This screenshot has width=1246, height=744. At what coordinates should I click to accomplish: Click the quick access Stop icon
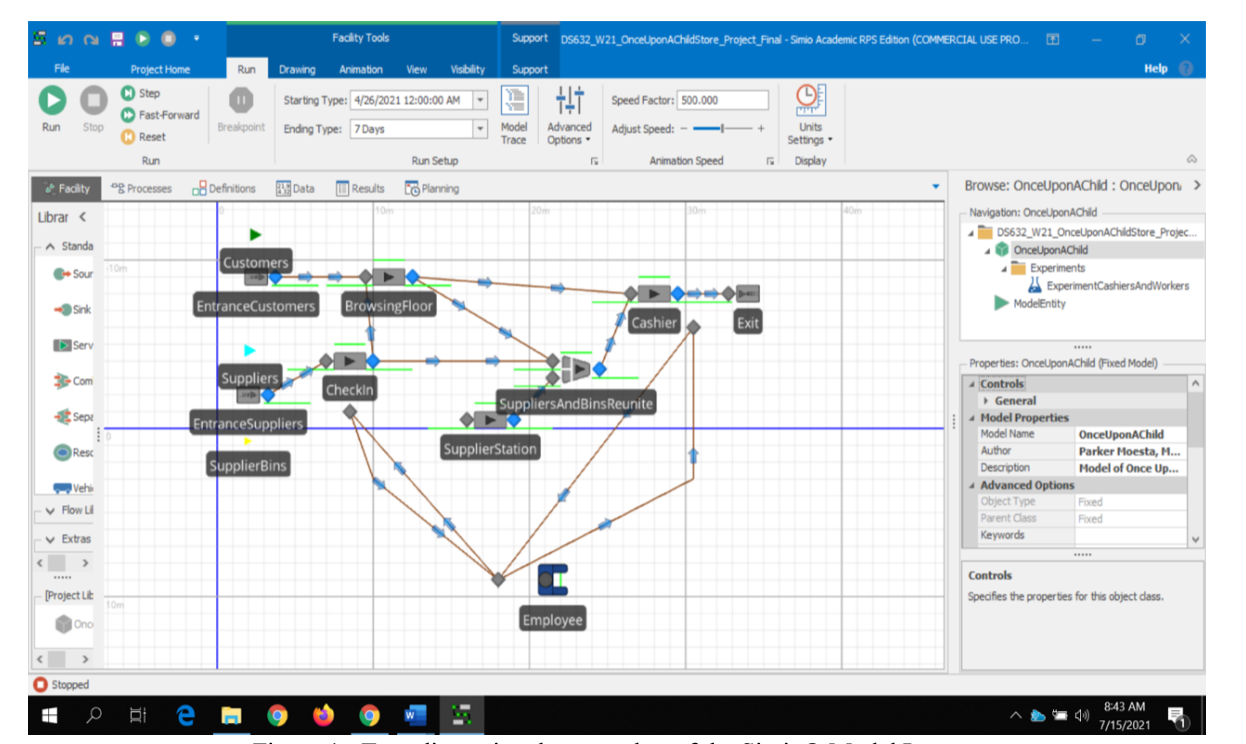coord(167,39)
